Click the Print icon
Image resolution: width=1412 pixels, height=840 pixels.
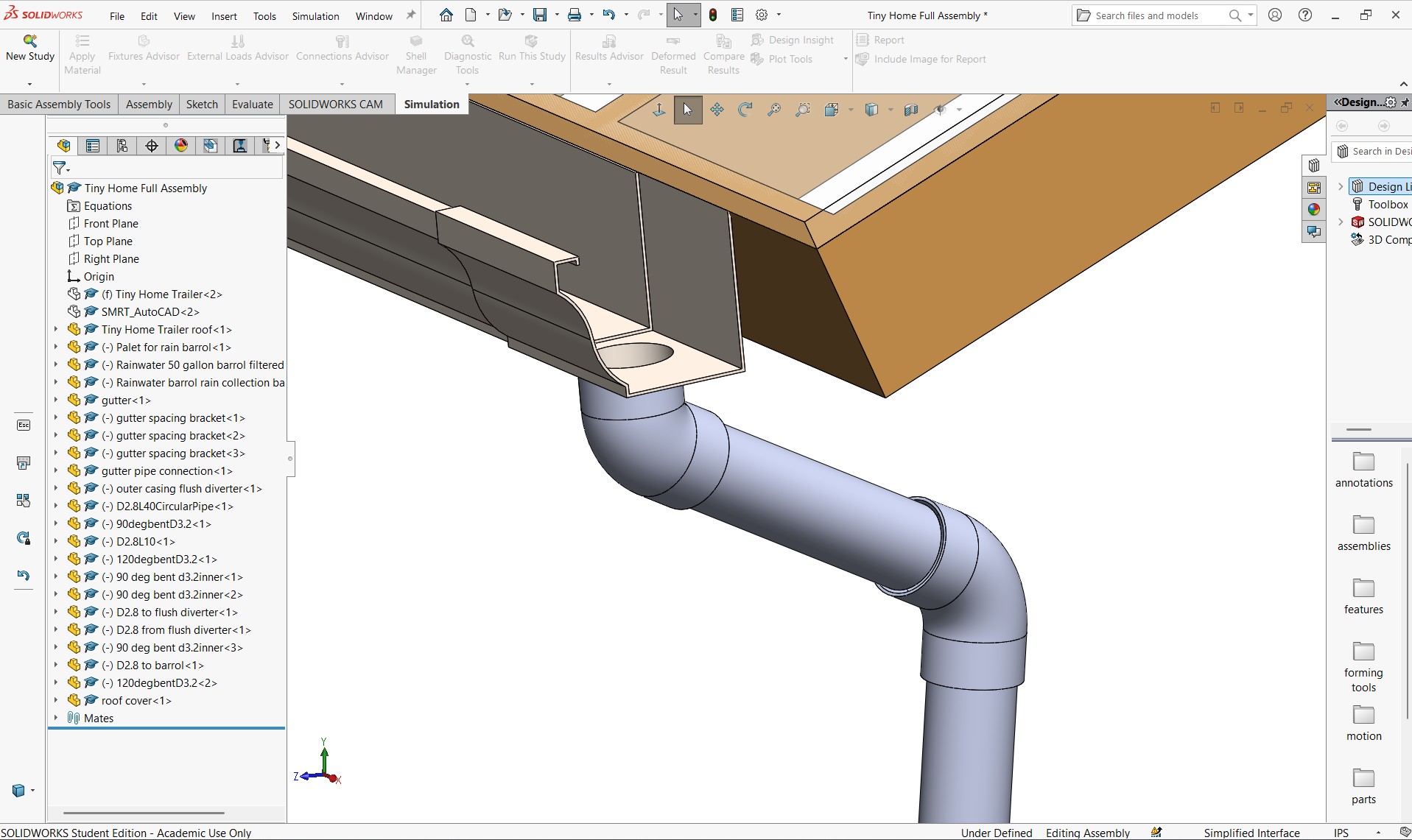click(575, 15)
